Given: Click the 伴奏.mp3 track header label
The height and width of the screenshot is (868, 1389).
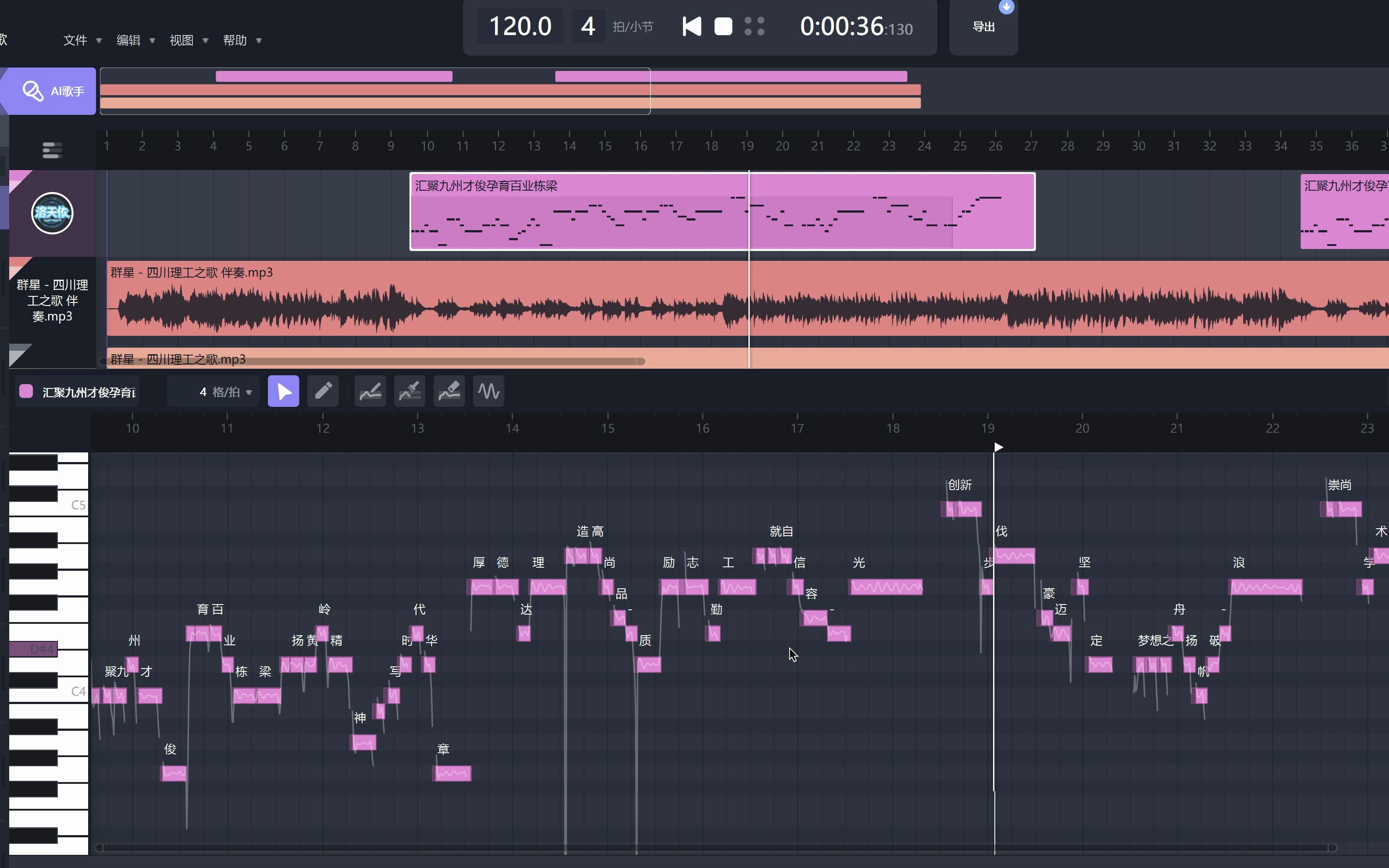Looking at the screenshot, I should 52,300.
